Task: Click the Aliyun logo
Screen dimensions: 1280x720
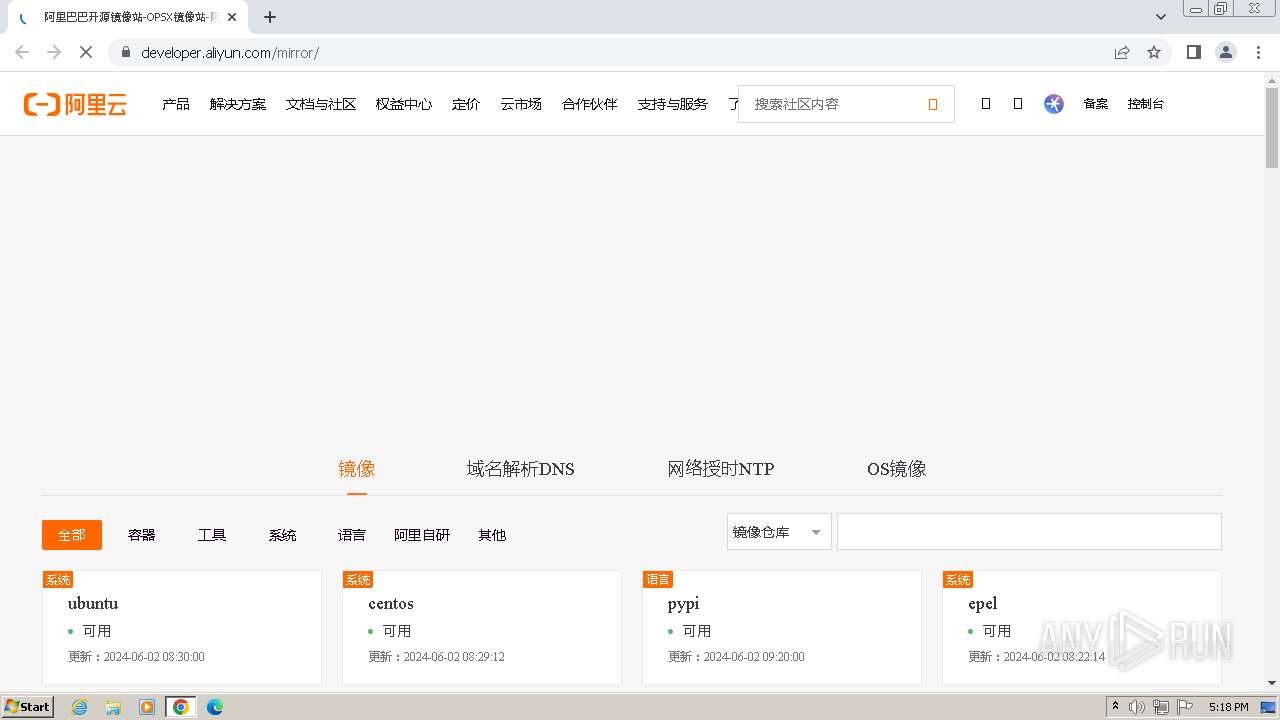Action: tap(76, 104)
